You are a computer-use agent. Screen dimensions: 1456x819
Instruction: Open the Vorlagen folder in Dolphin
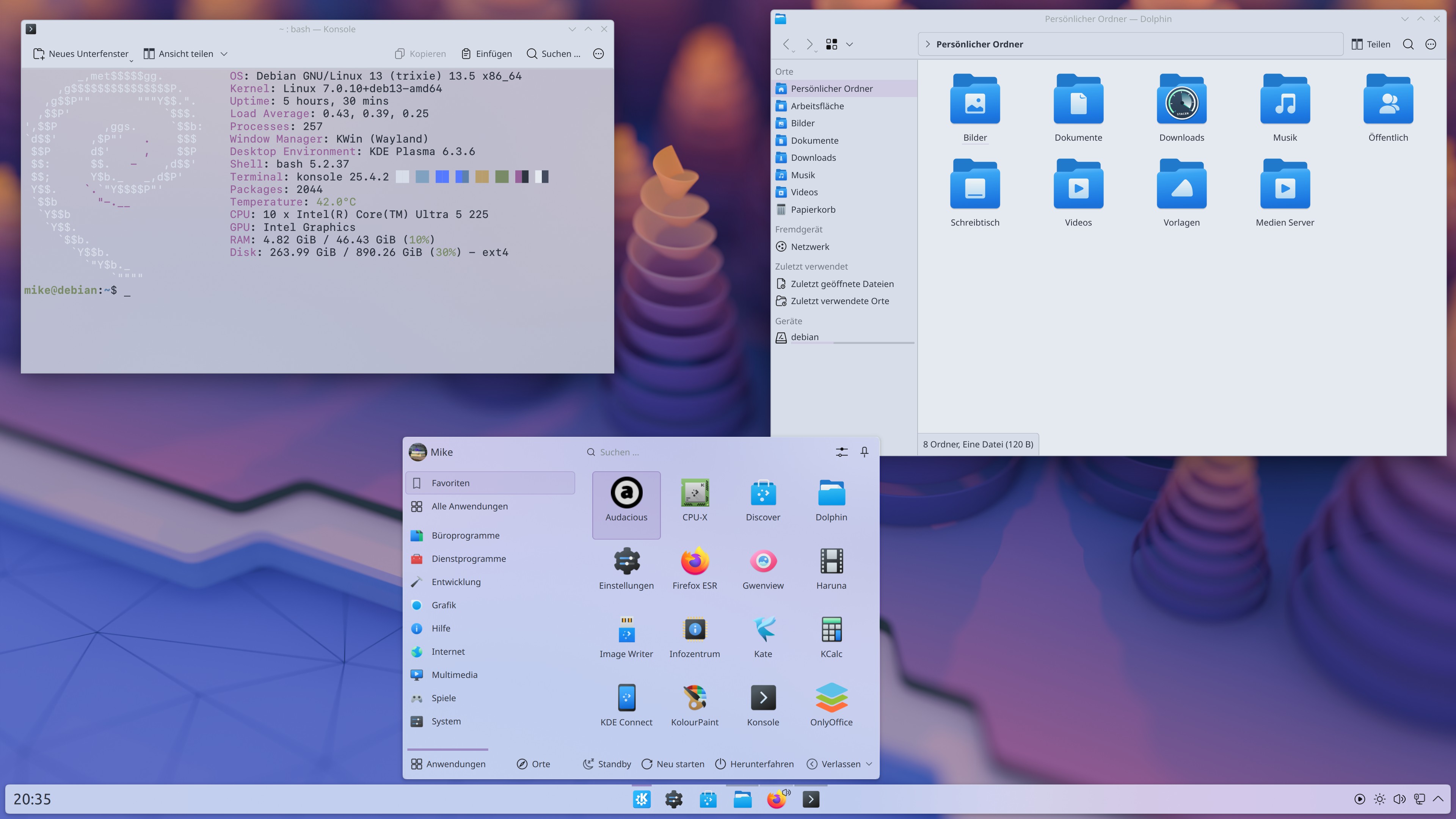click(x=1181, y=193)
